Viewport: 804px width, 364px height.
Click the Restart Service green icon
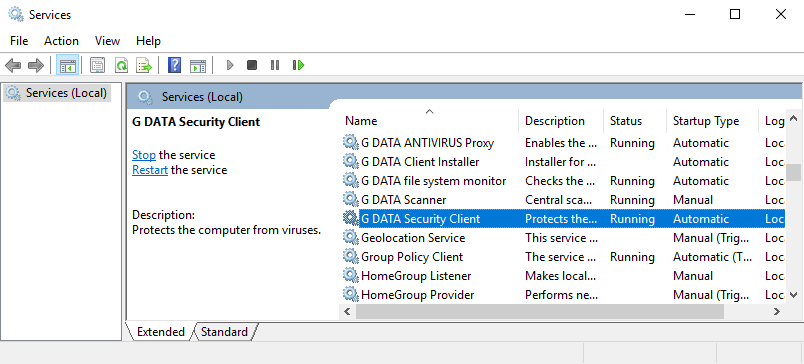click(298, 65)
